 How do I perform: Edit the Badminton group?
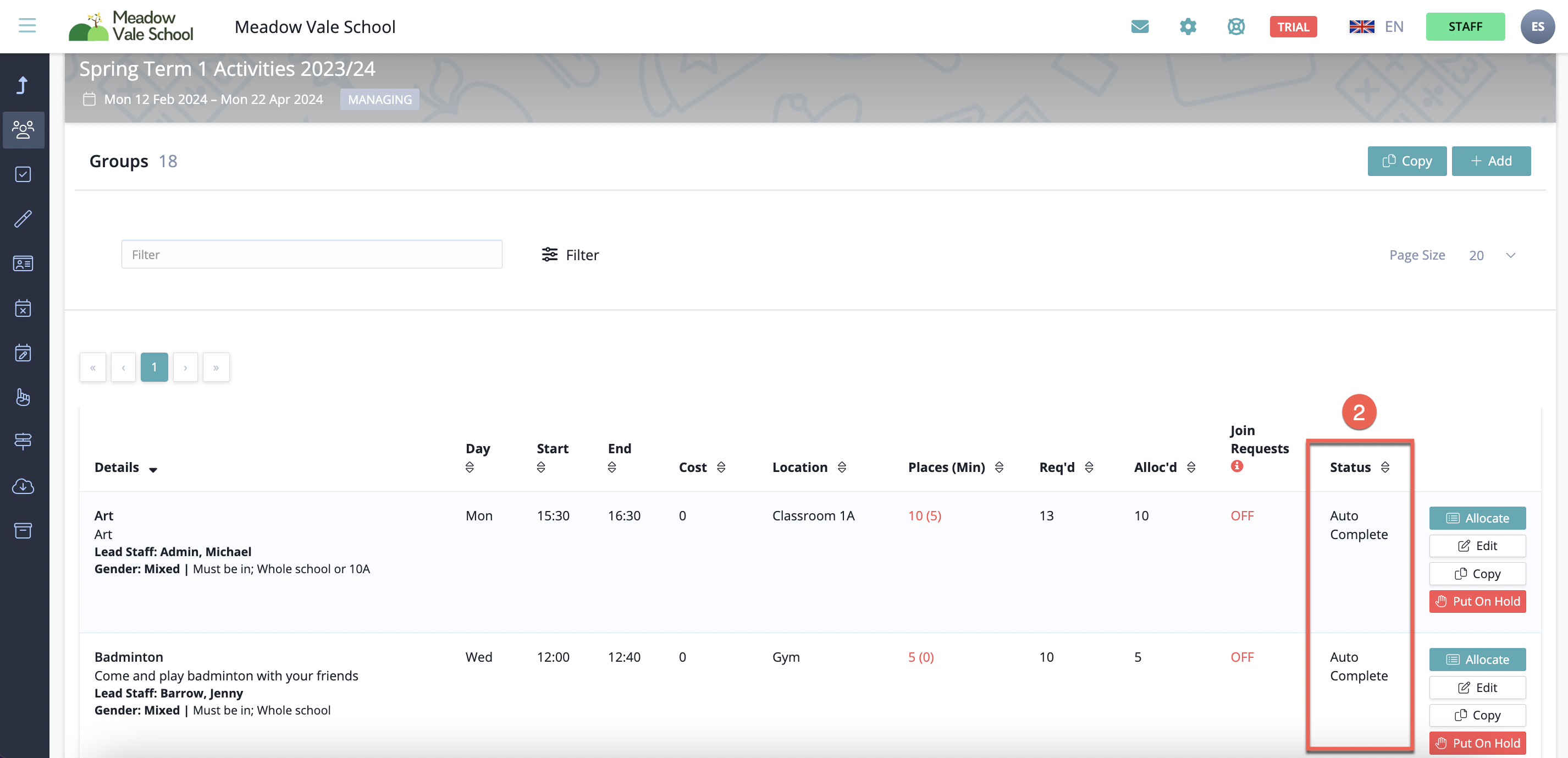click(x=1477, y=688)
